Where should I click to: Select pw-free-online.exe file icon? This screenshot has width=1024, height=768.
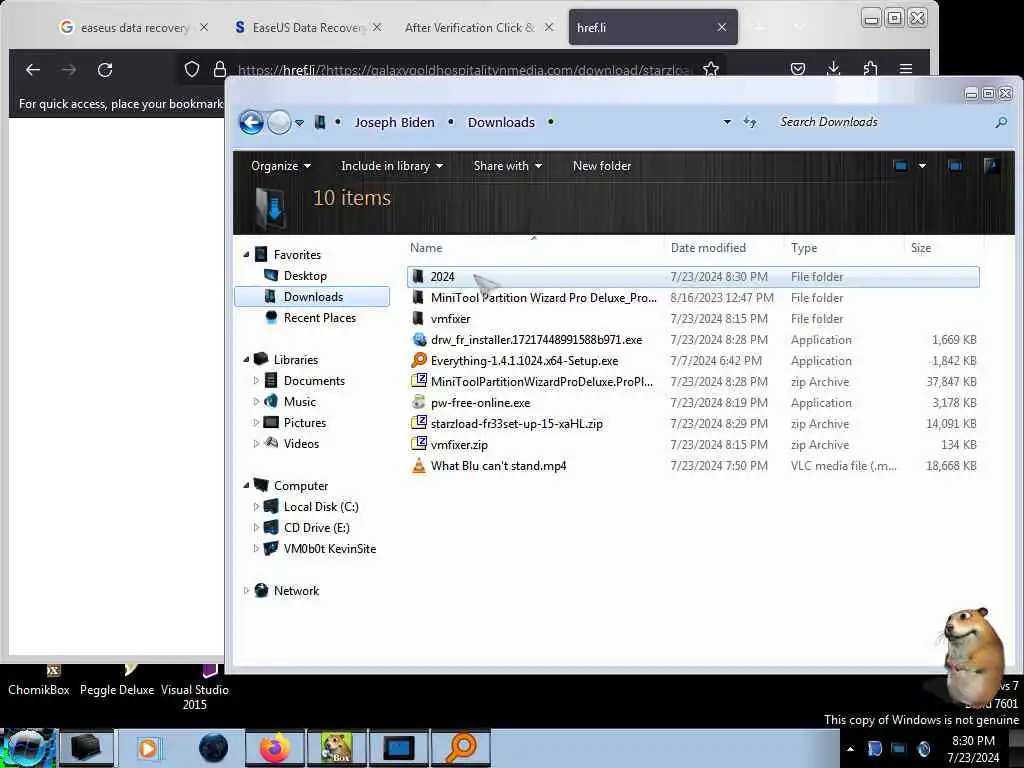(x=419, y=402)
